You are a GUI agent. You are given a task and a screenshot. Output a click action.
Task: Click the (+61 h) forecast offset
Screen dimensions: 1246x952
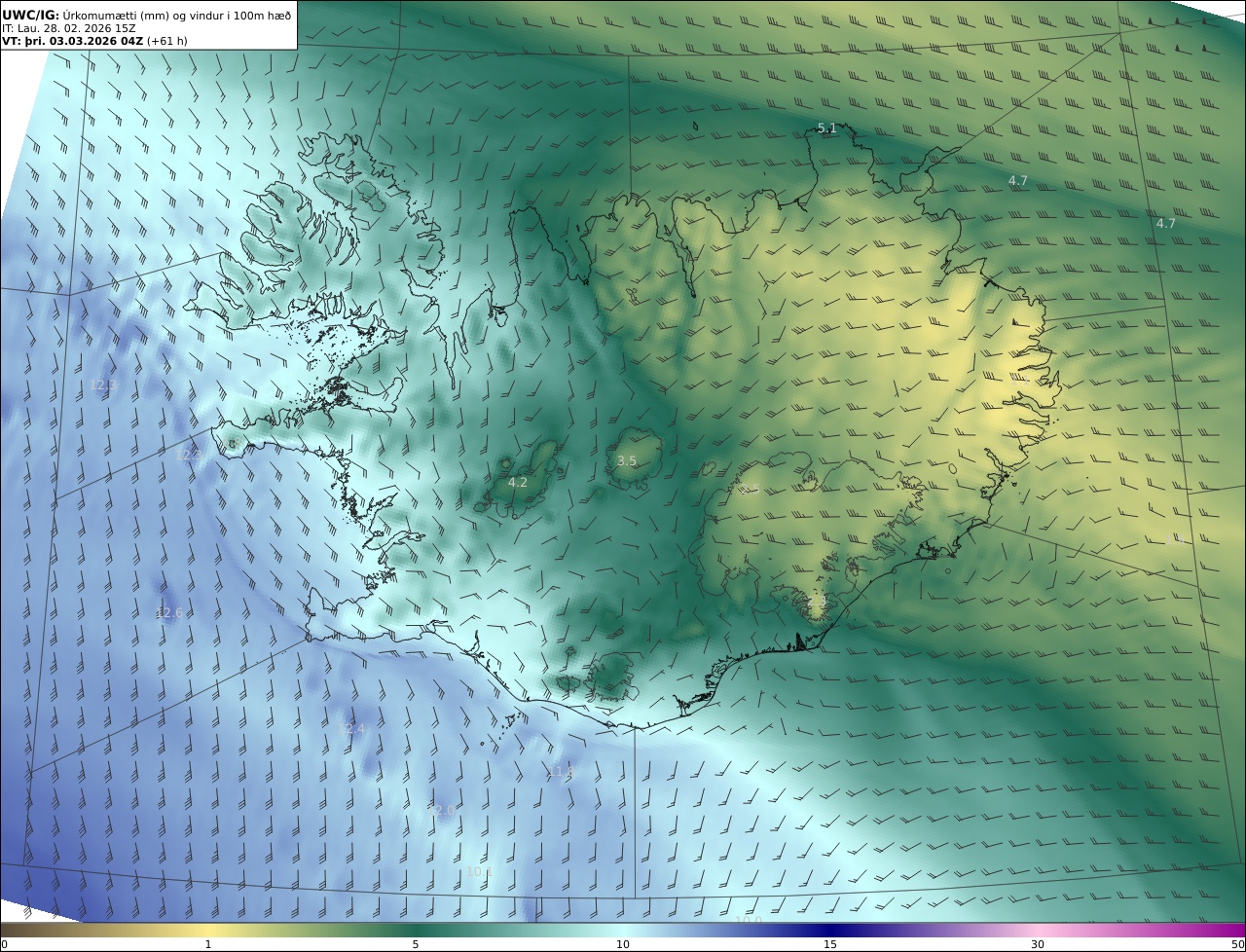click(x=167, y=41)
